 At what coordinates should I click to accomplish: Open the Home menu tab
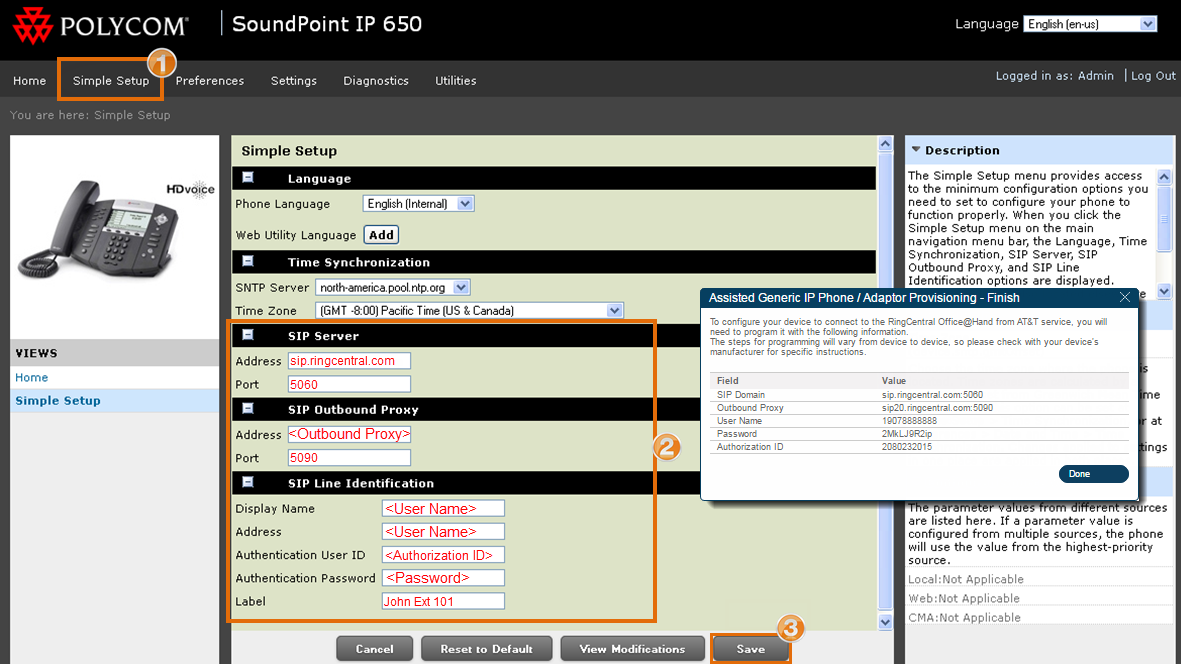29,81
